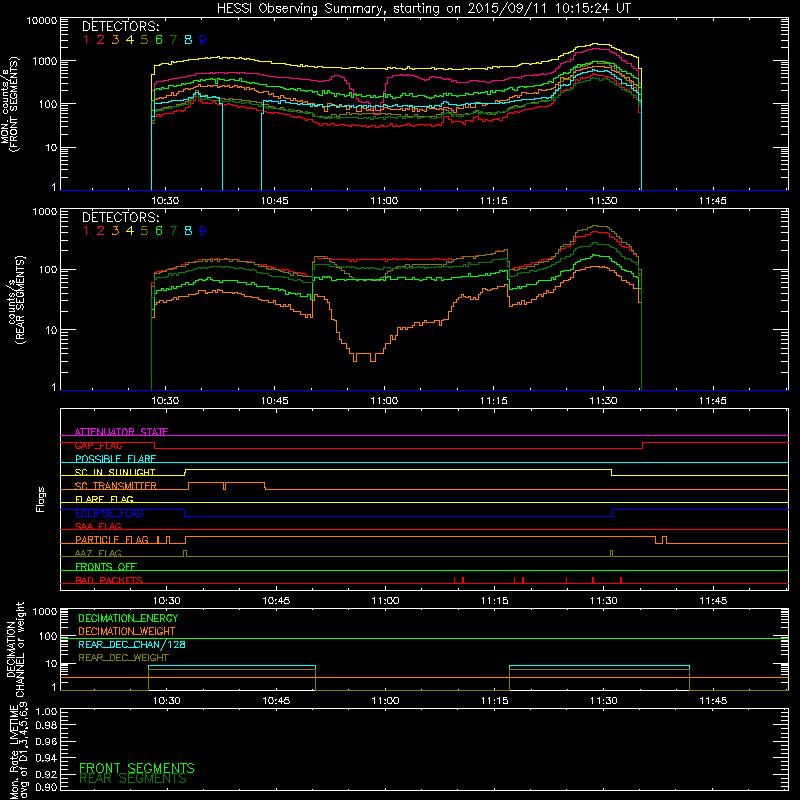Click the 10000 tick on front segments axis
This screenshot has height=800, width=800.
pos(42,20)
